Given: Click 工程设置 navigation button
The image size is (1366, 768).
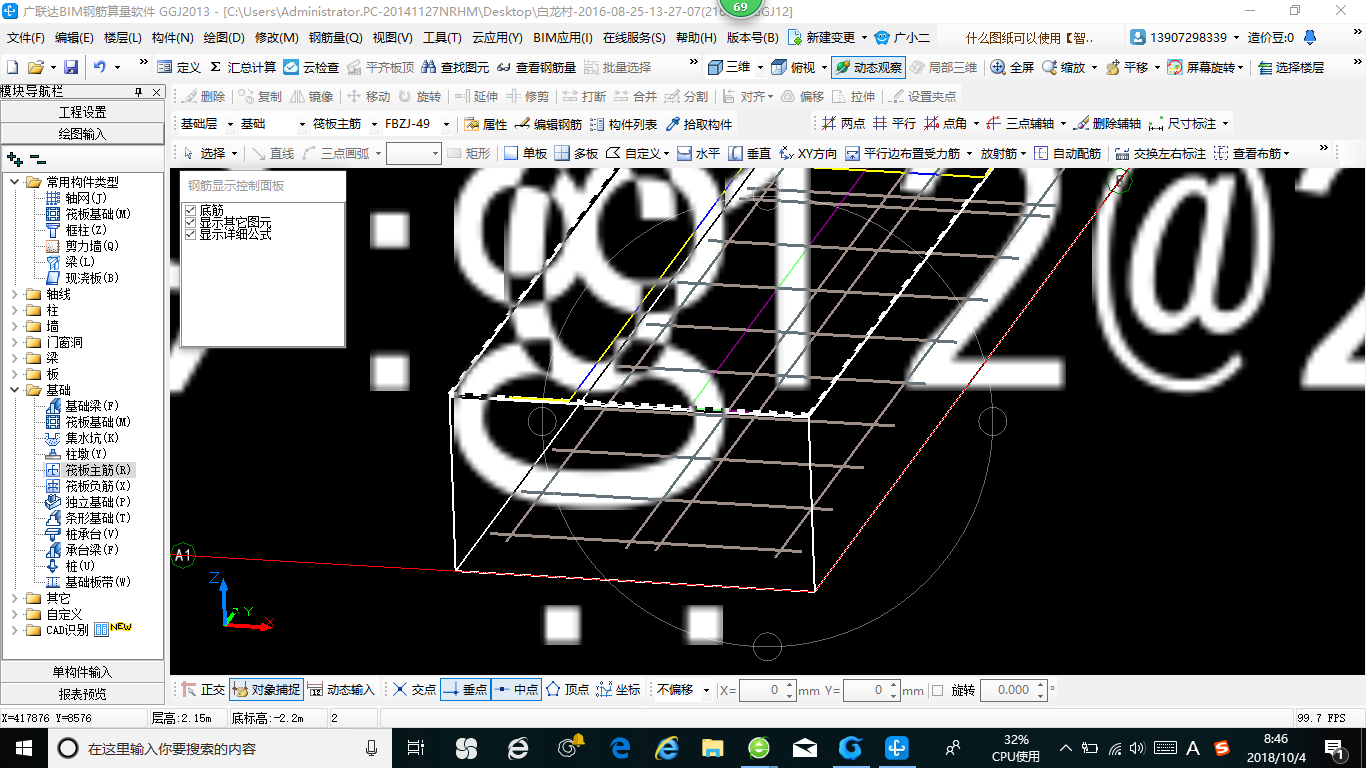Looking at the screenshot, I should 82,112.
